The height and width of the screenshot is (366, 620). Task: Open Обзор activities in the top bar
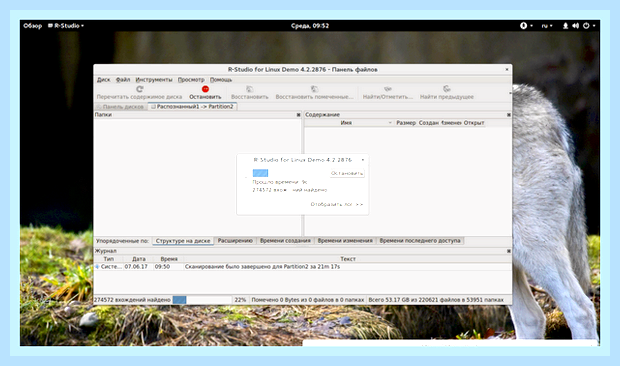click(32, 26)
